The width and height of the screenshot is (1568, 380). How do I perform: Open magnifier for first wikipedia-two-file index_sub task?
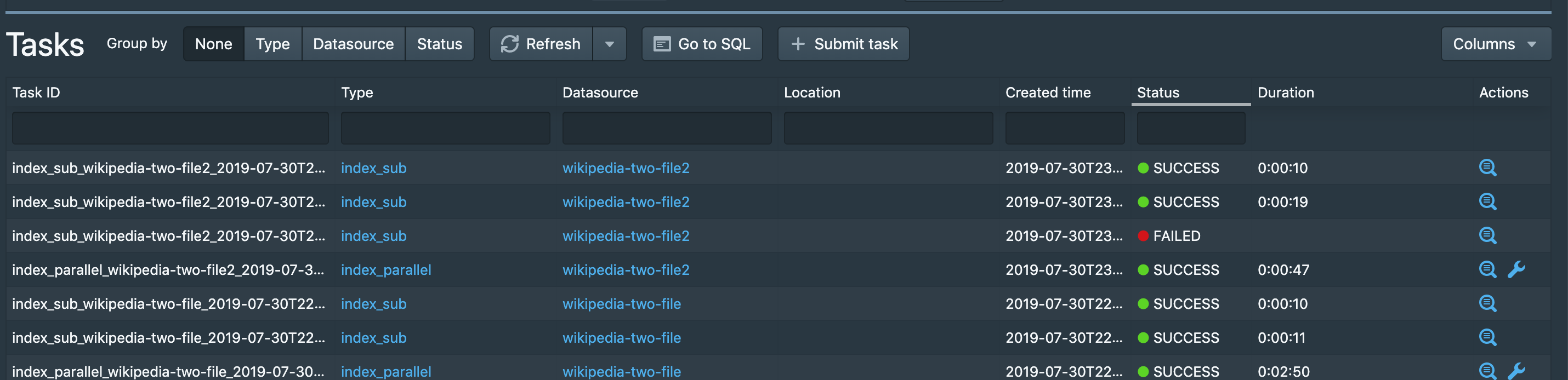tap(1487, 303)
